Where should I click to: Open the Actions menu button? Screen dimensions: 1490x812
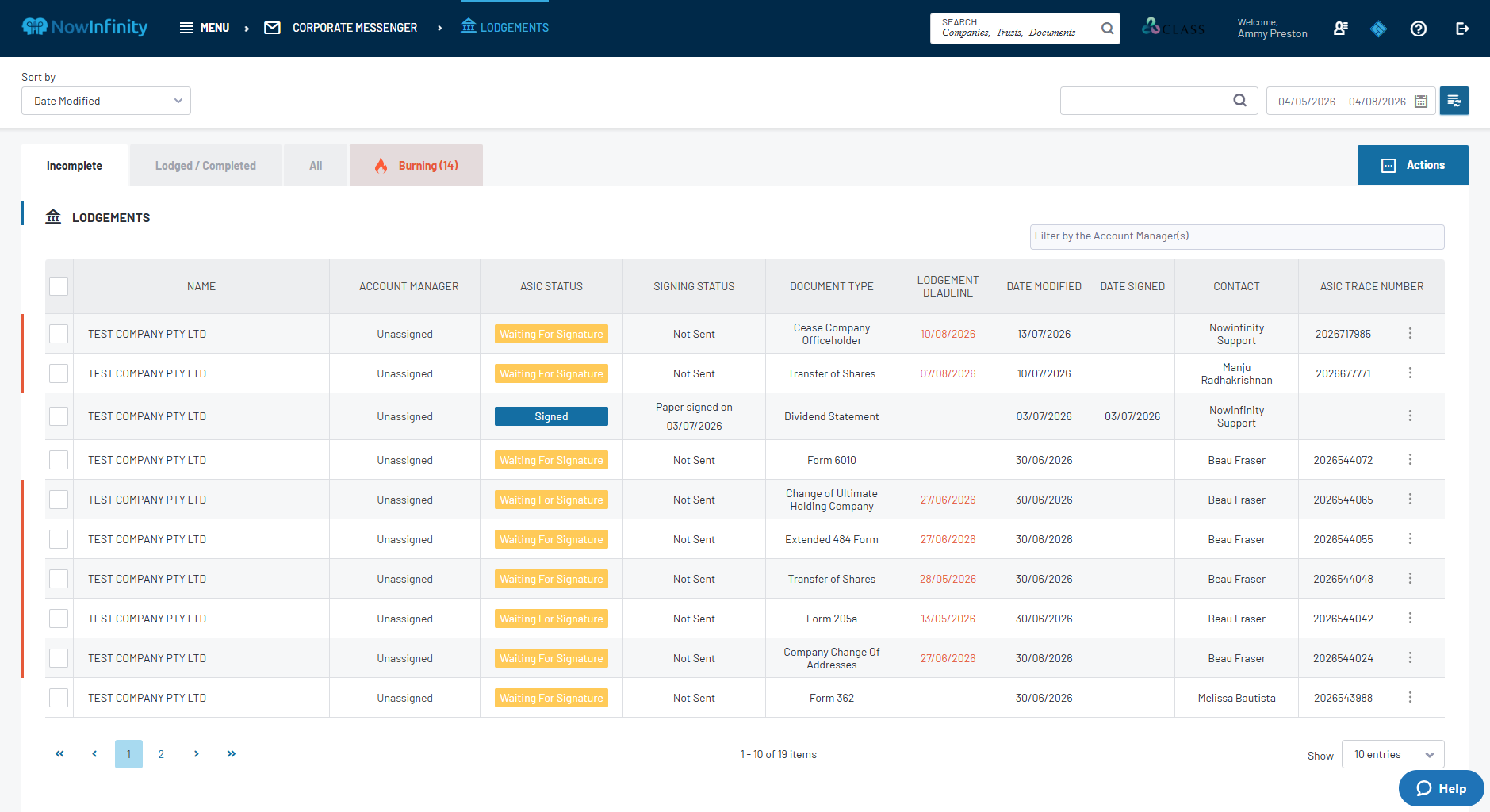coord(1412,165)
